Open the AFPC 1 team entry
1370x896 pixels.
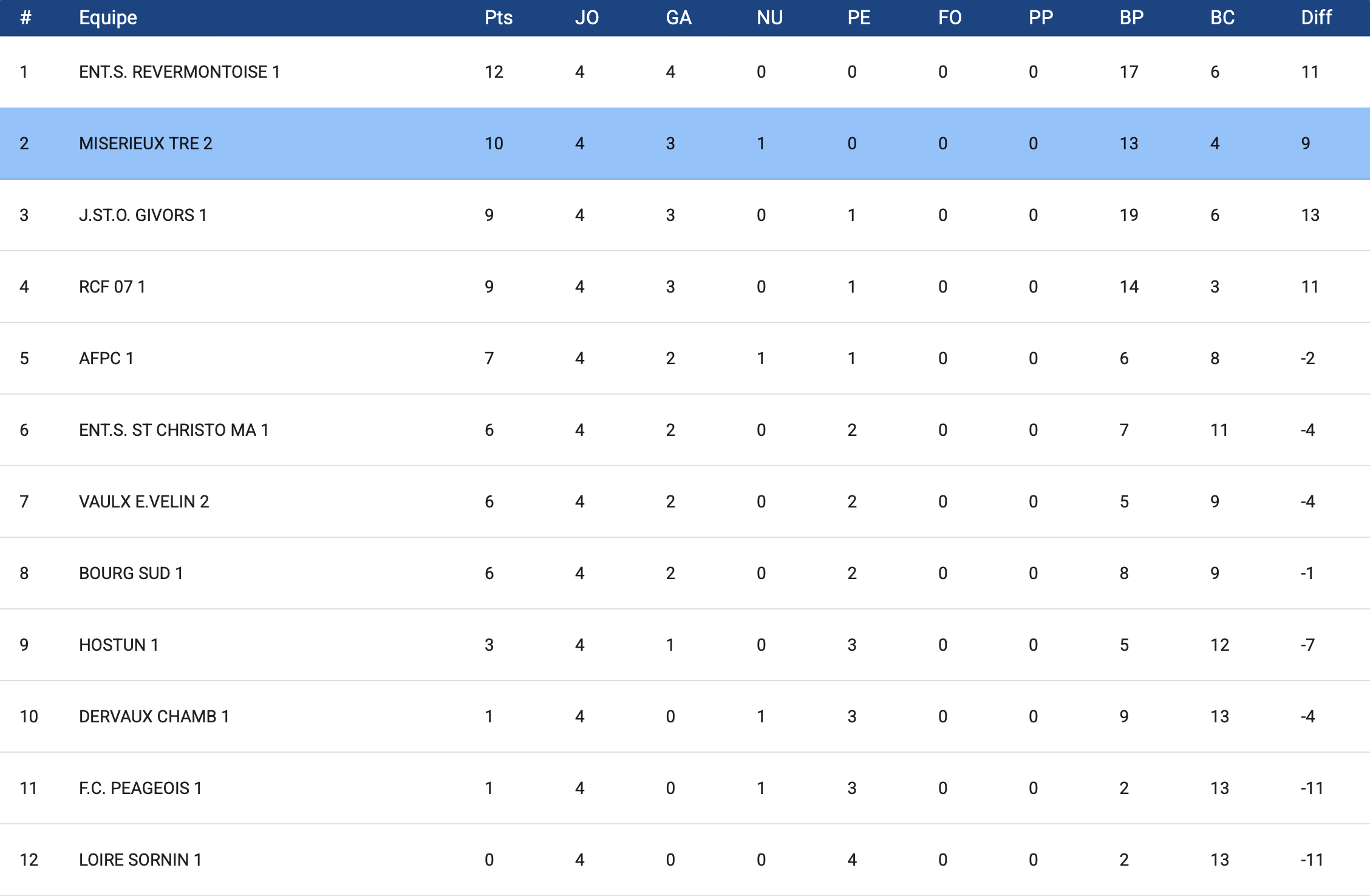(x=106, y=359)
